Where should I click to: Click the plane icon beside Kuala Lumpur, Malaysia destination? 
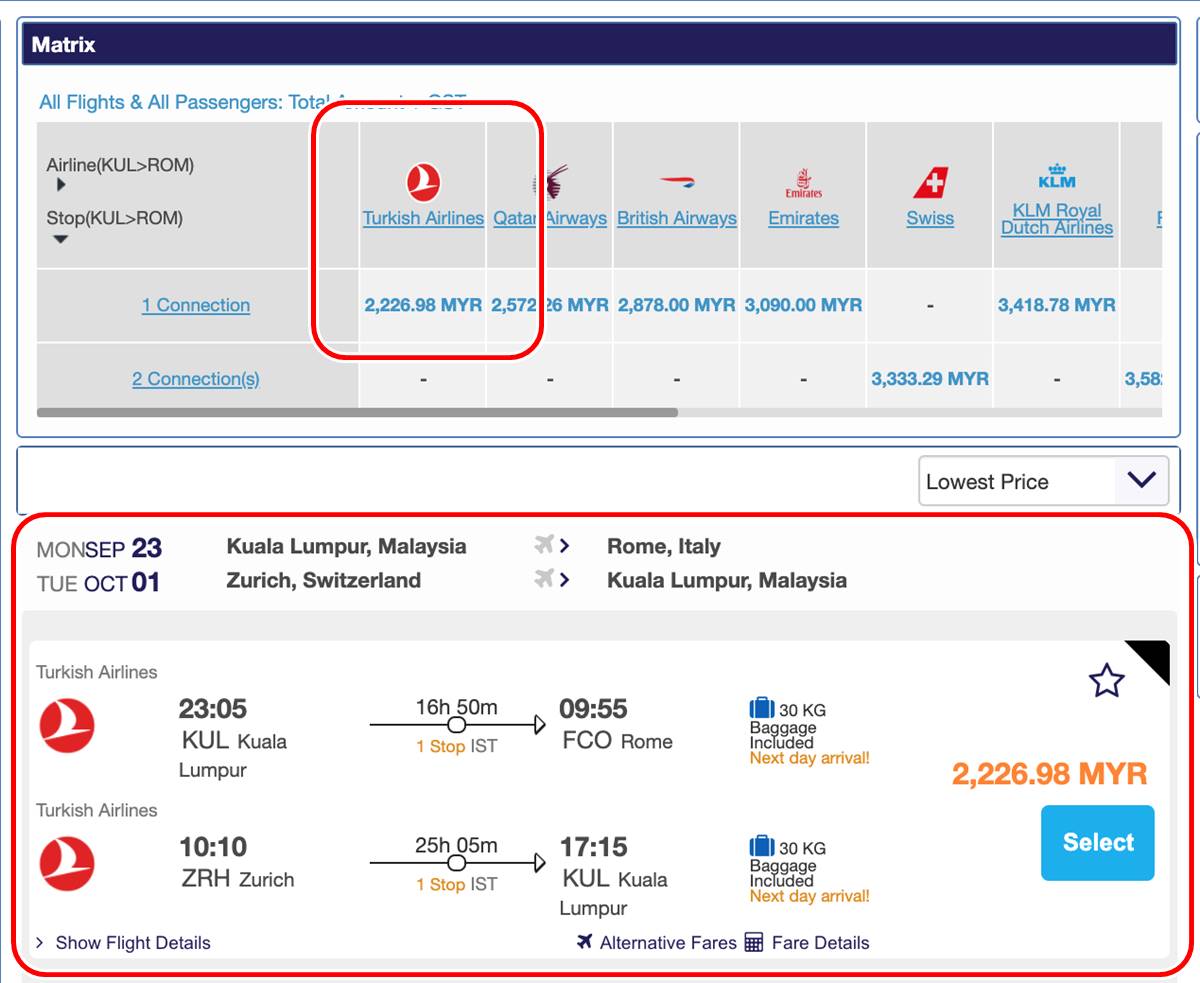tap(544, 579)
